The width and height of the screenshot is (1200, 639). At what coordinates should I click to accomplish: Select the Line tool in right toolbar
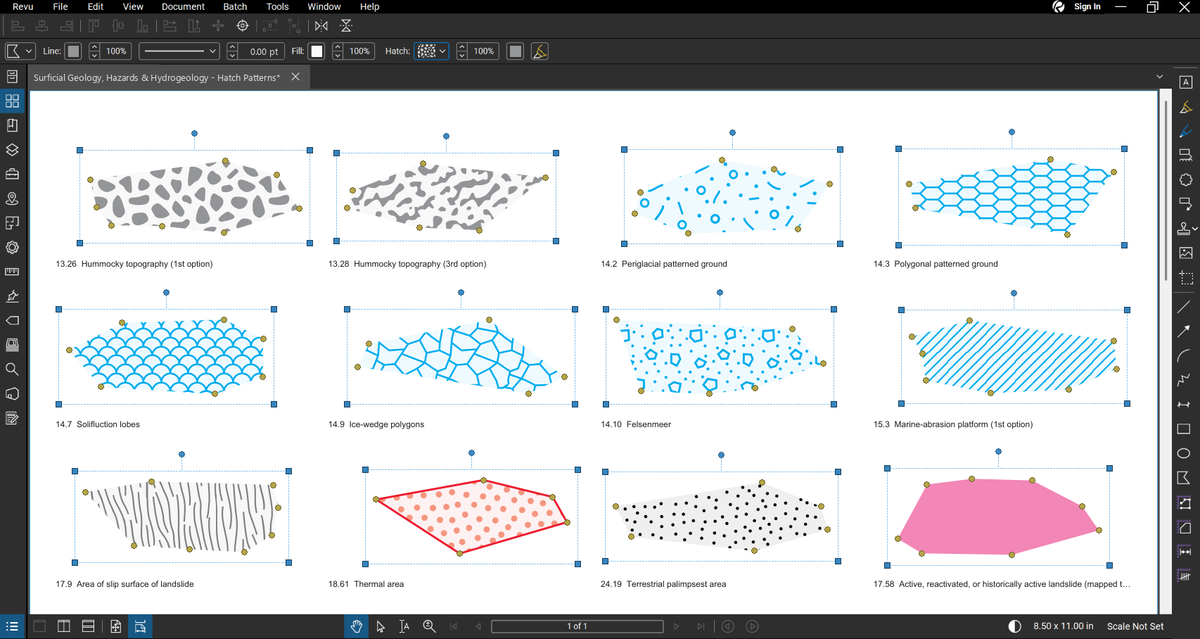point(1185,307)
